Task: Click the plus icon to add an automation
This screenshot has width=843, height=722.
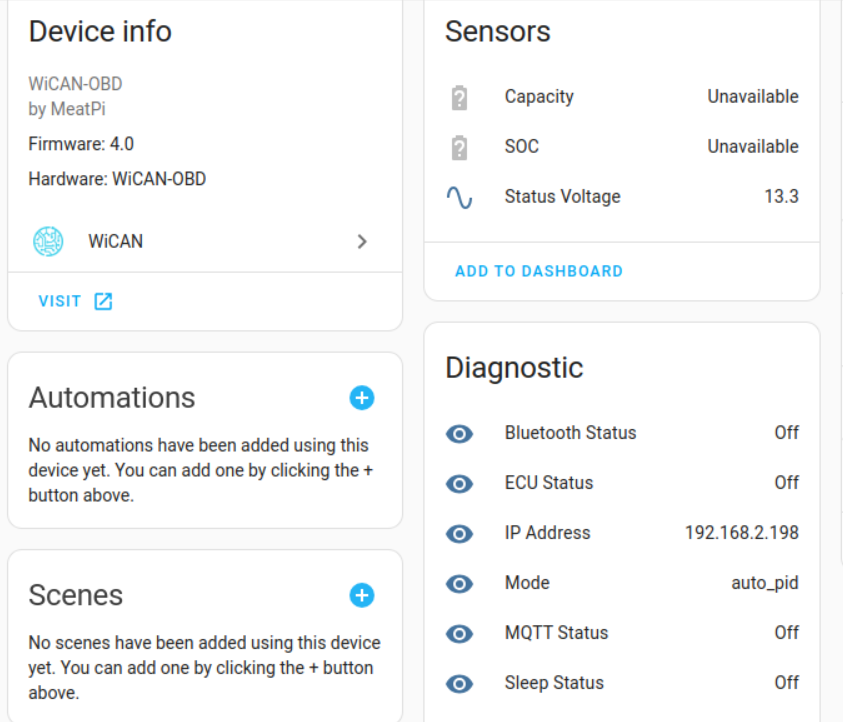Action: [x=361, y=397]
